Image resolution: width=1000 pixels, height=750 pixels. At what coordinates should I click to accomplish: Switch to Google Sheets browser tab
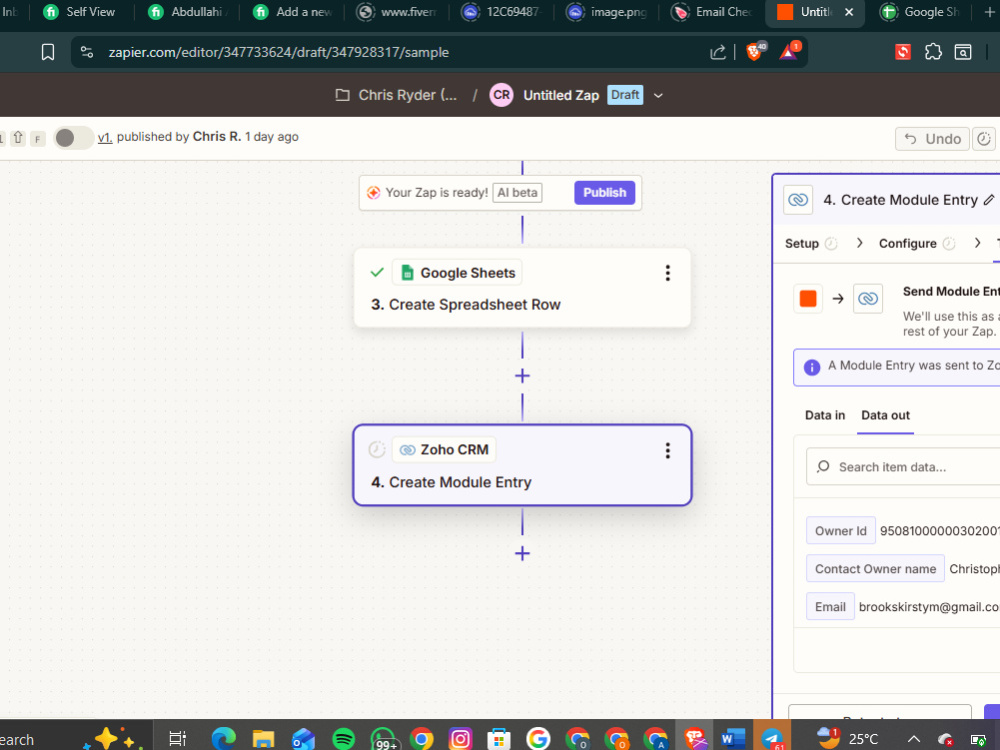[922, 12]
